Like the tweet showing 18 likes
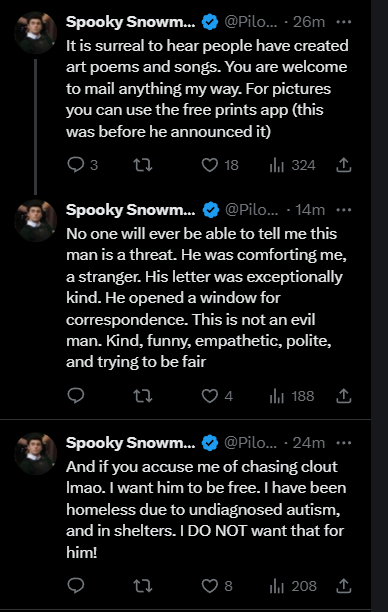 click(220, 165)
